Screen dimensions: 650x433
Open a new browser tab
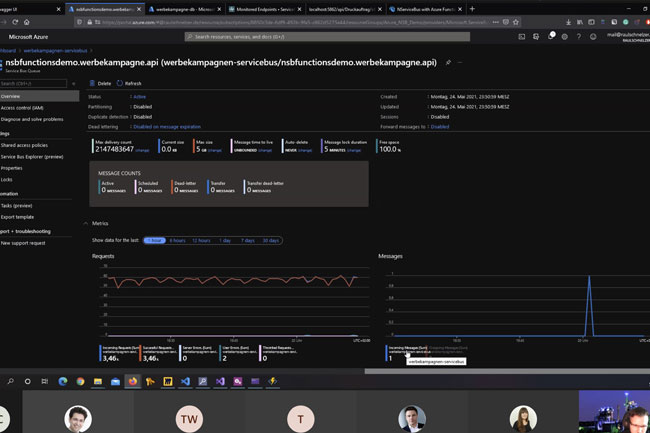[472, 9]
